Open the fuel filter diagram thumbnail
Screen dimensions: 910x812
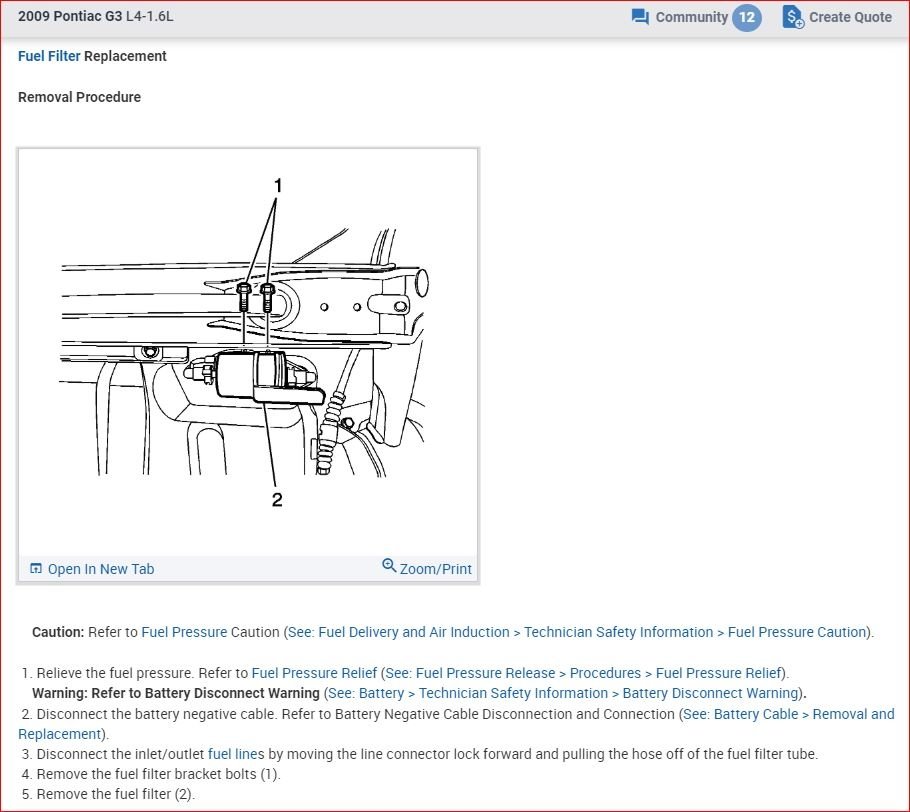click(x=248, y=352)
